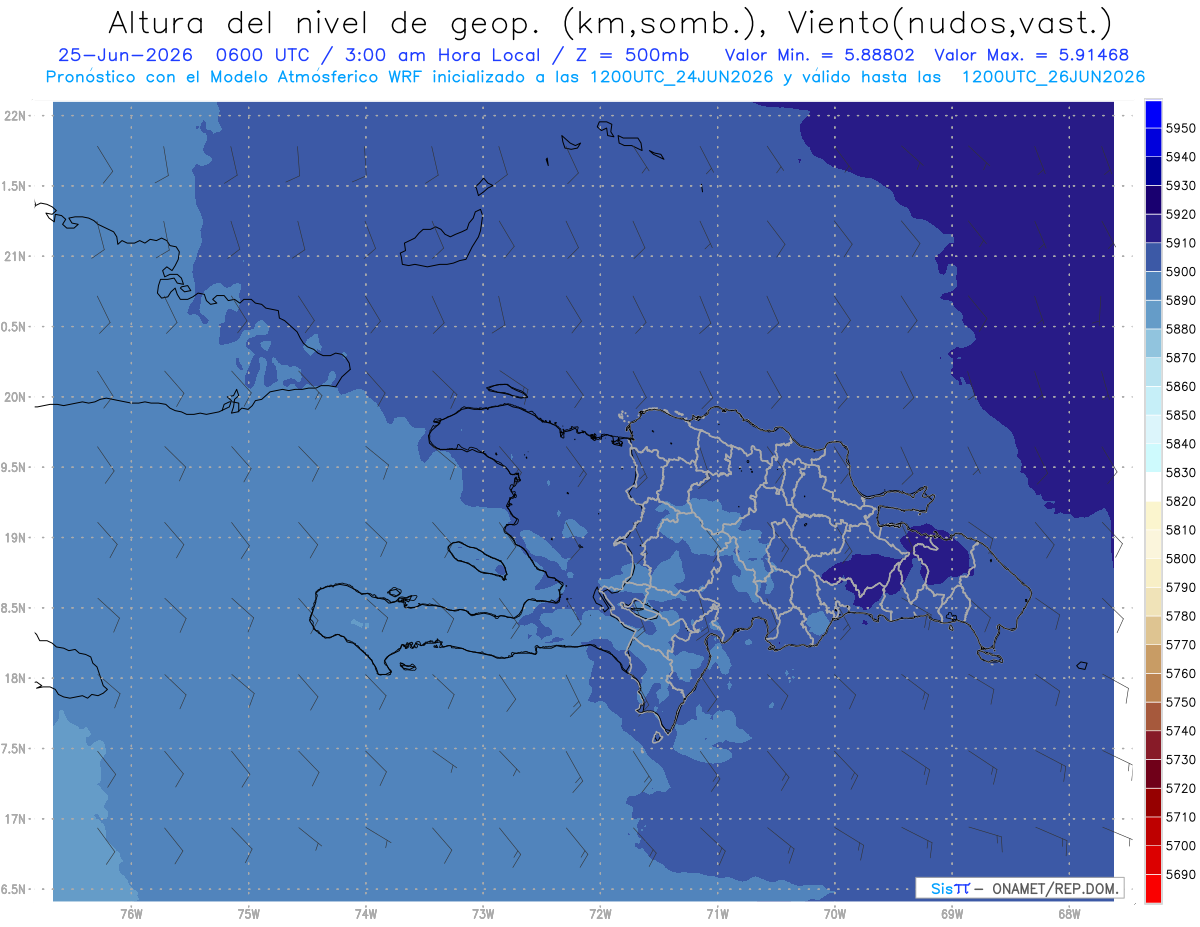Click the "5920" colorbar label
The height and width of the screenshot is (927, 1200).
1181,215
